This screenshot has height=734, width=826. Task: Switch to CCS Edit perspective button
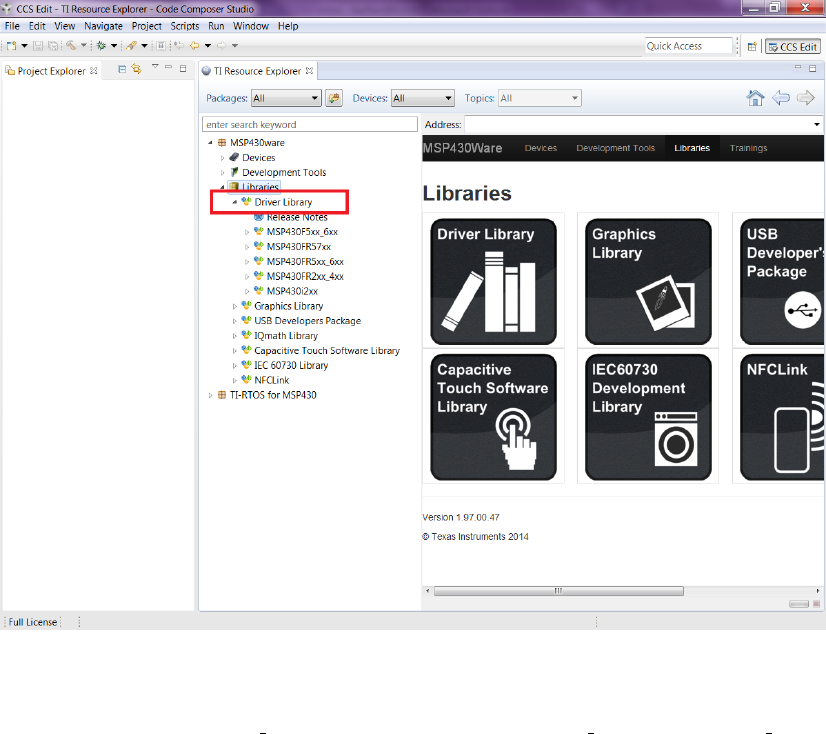(x=793, y=47)
